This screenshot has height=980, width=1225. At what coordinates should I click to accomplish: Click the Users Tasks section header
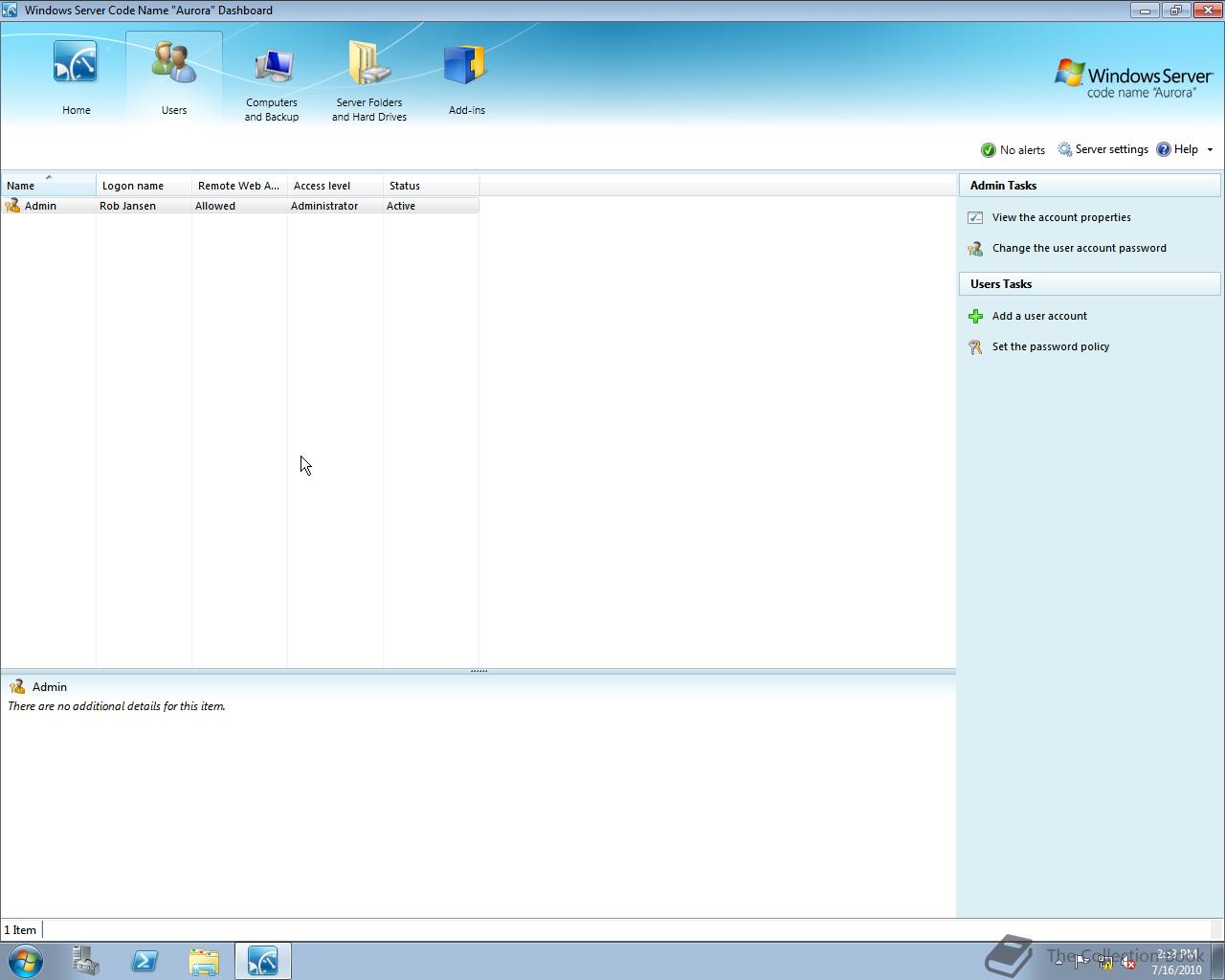(1090, 284)
